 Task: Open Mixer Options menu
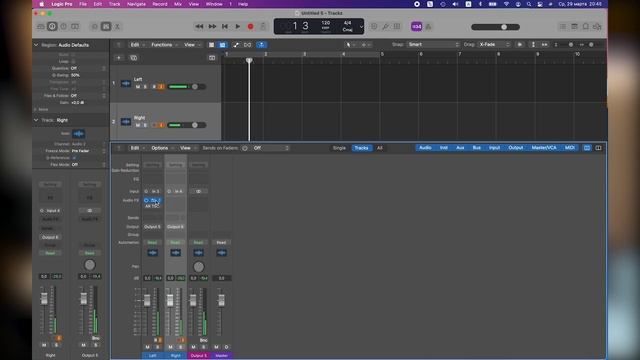click(x=162, y=148)
